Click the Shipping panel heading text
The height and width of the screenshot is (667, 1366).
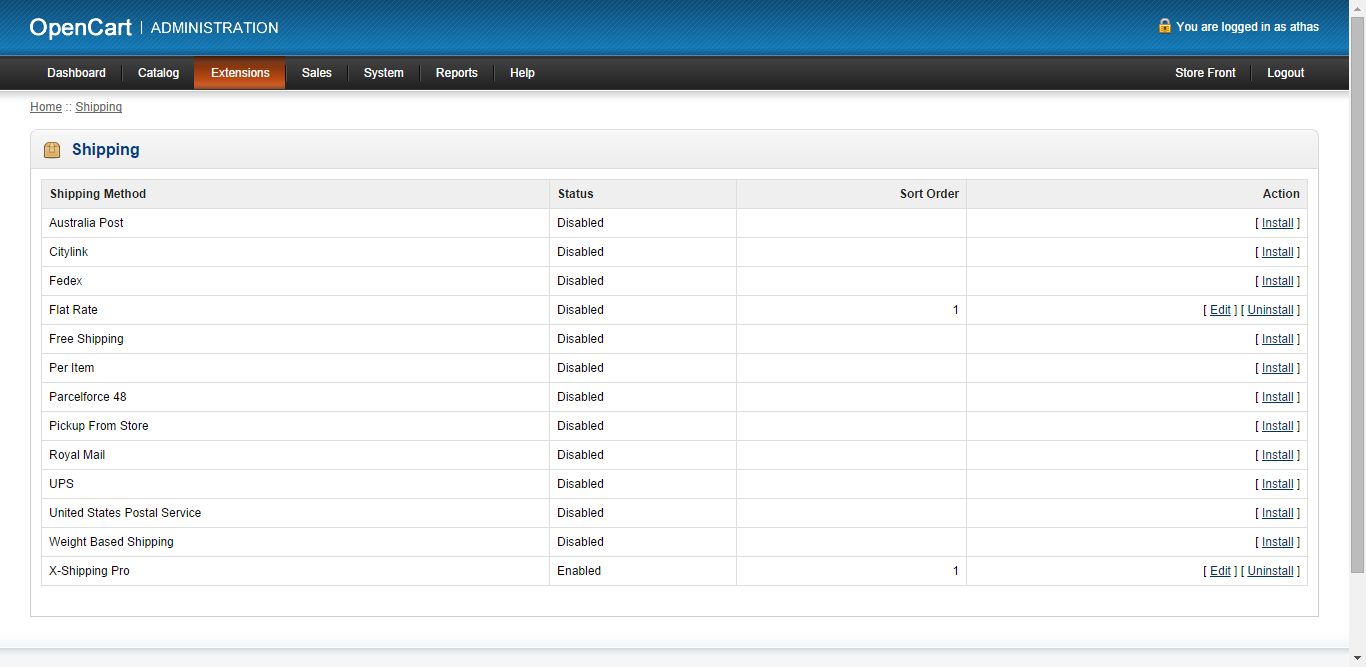[x=106, y=150]
